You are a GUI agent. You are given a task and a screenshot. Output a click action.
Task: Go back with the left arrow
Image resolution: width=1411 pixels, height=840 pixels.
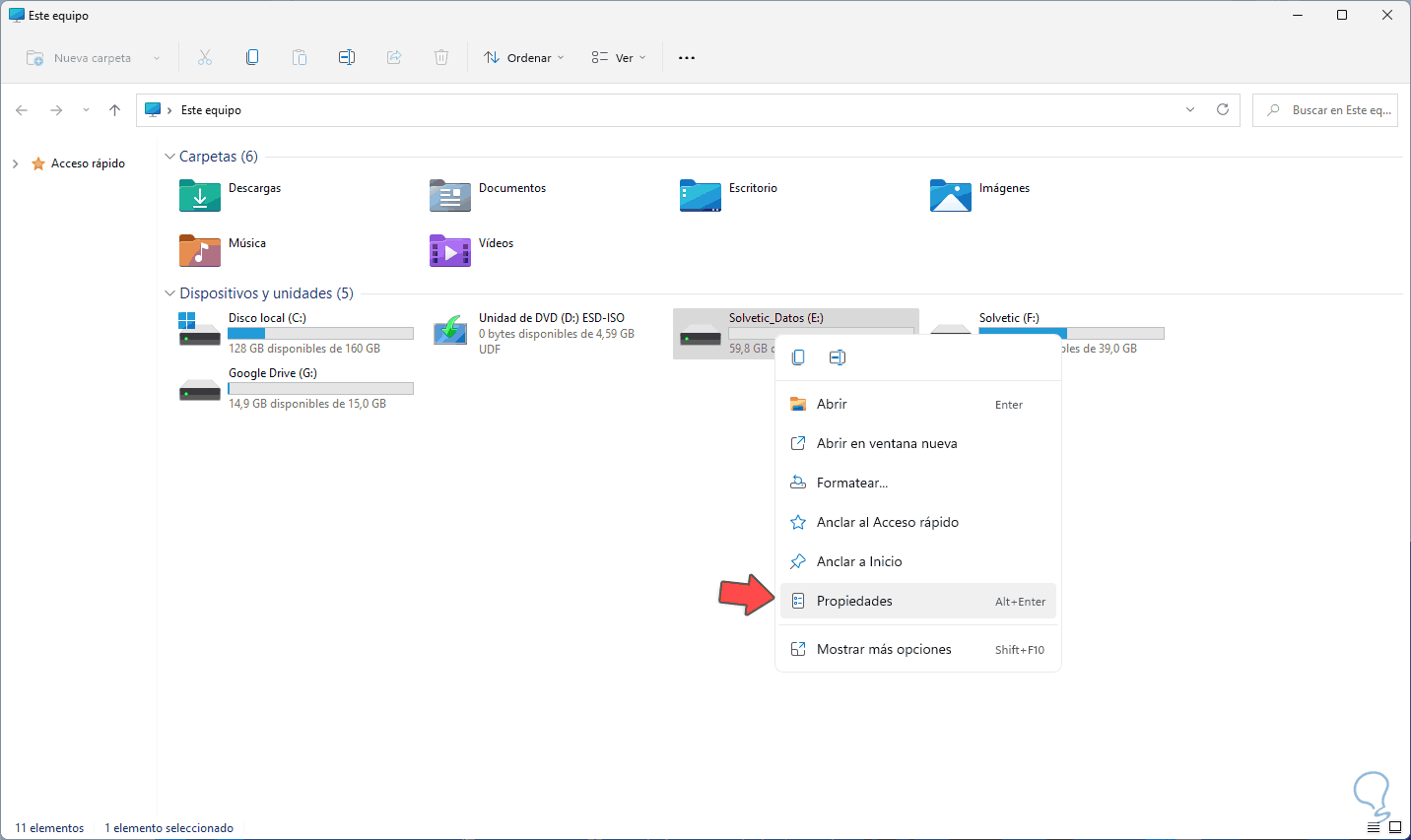click(22, 110)
